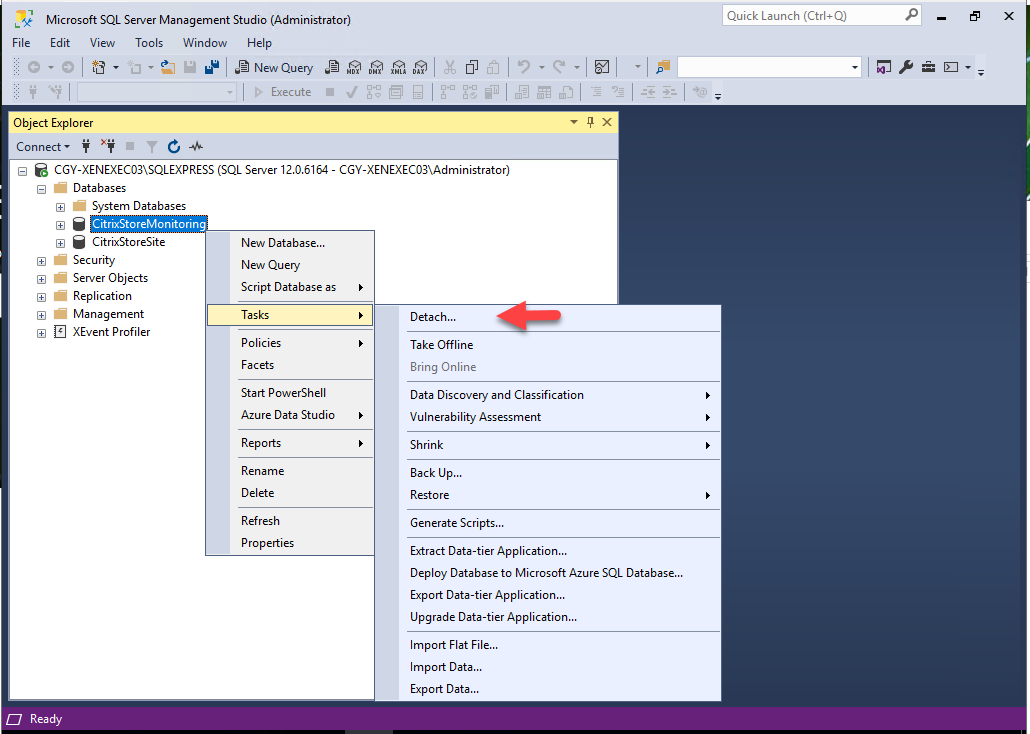Click the Refresh icon in Object Explorer
This screenshot has width=1030, height=734.
click(x=174, y=146)
